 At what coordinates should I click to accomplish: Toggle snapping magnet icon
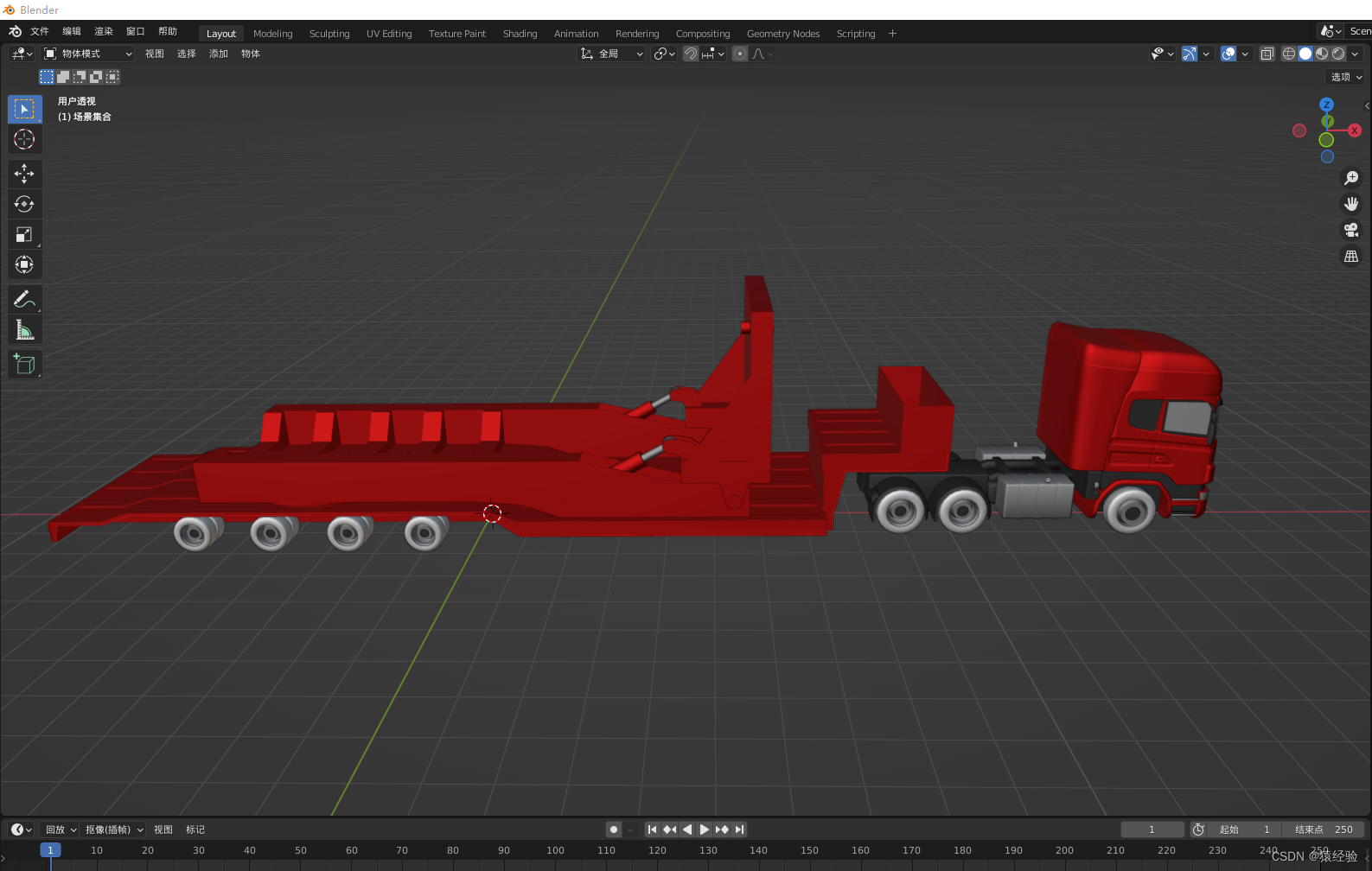pos(690,54)
